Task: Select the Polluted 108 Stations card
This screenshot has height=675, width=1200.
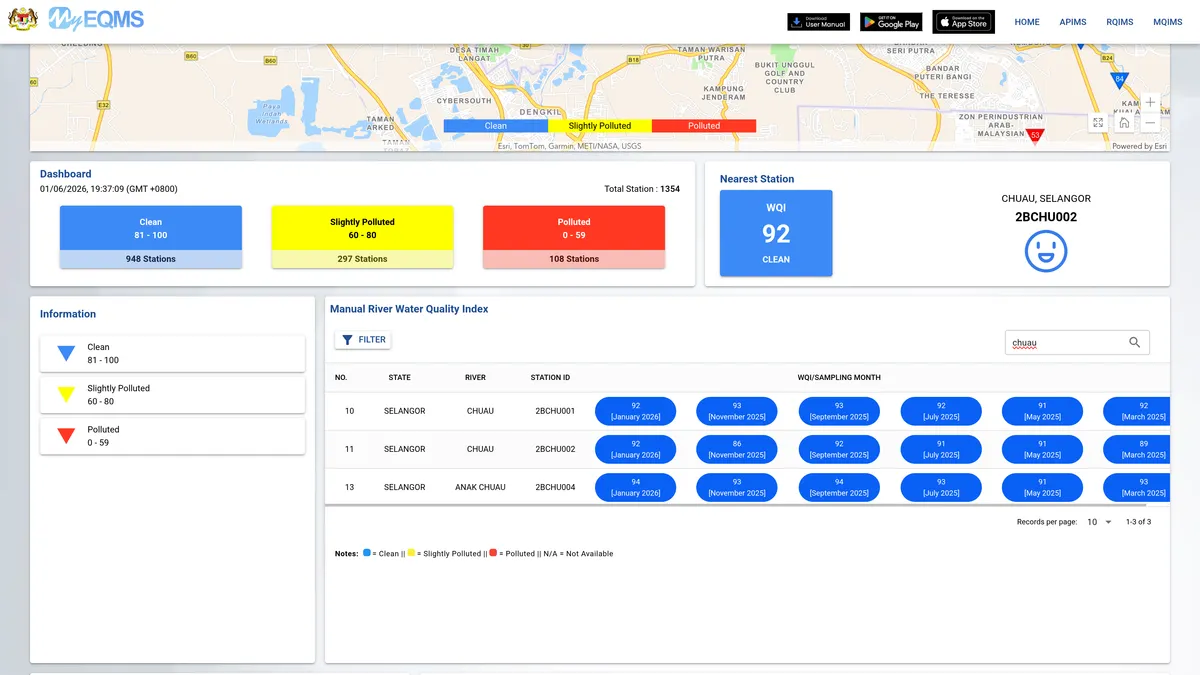Action: click(x=574, y=237)
